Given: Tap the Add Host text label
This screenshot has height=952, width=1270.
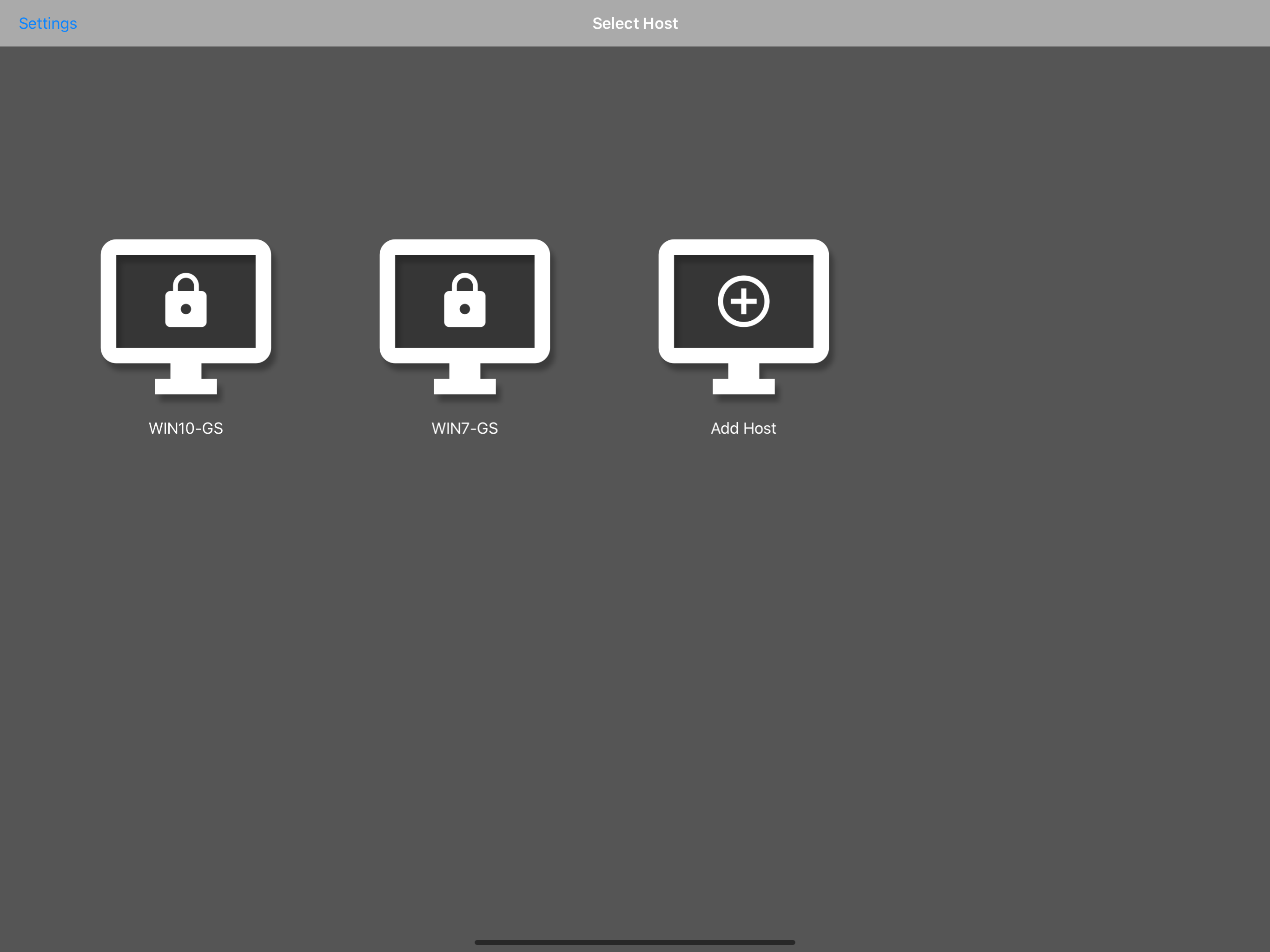Looking at the screenshot, I should [743, 428].
